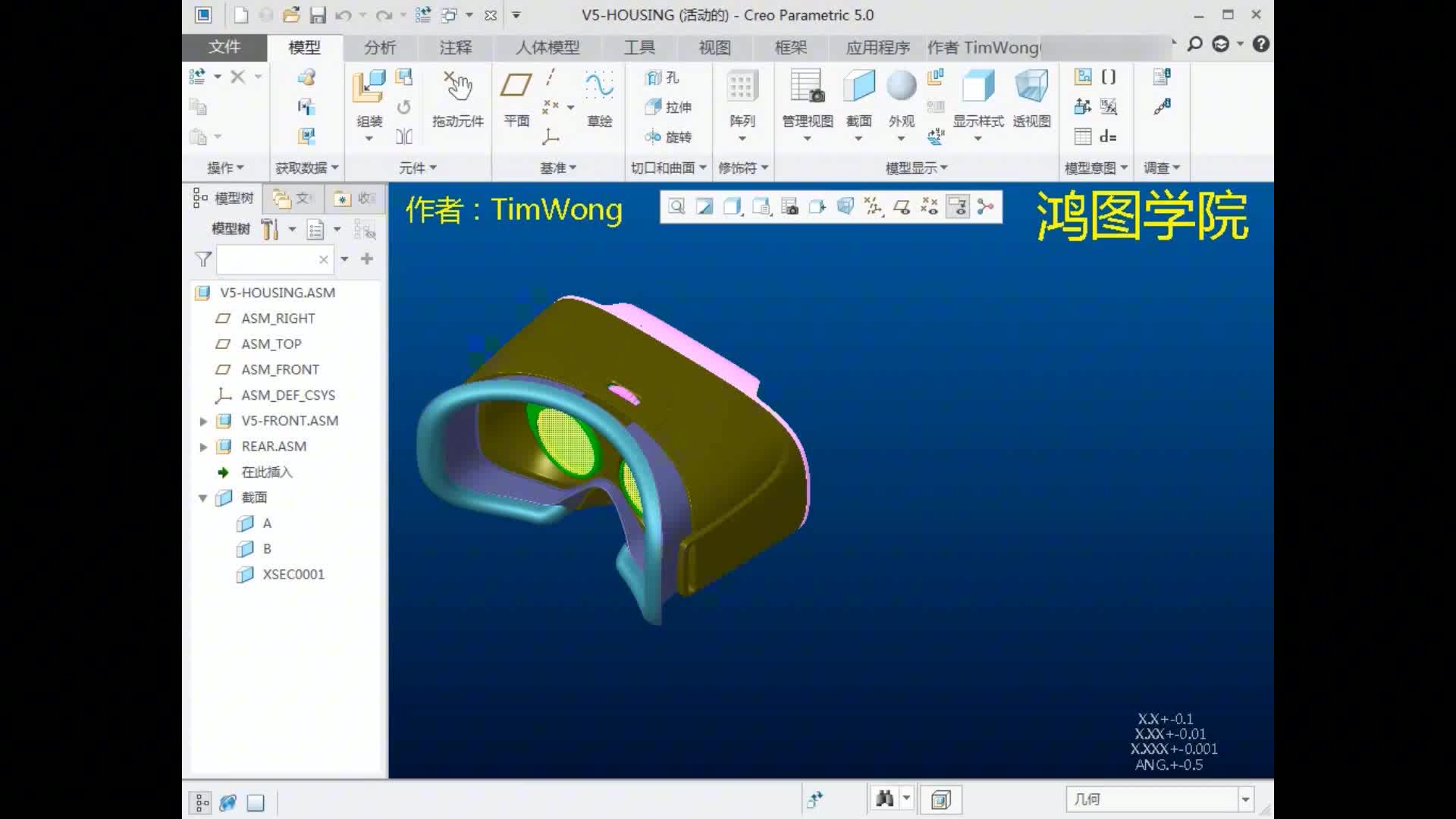The width and height of the screenshot is (1456, 819).
Task: Open the 文件 menu
Action: pos(224,47)
